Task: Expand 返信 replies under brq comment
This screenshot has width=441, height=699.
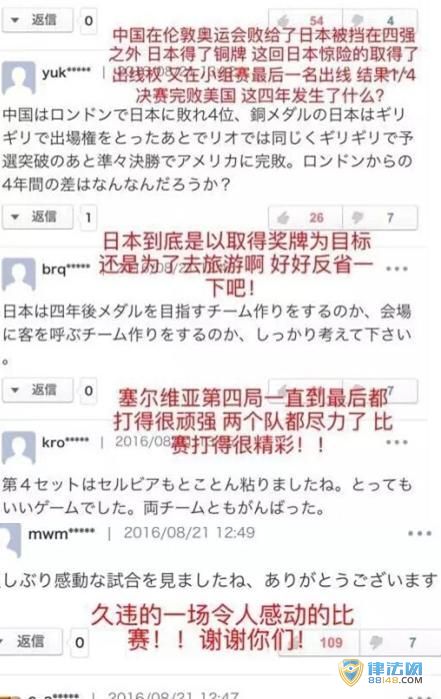Action: [37, 390]
